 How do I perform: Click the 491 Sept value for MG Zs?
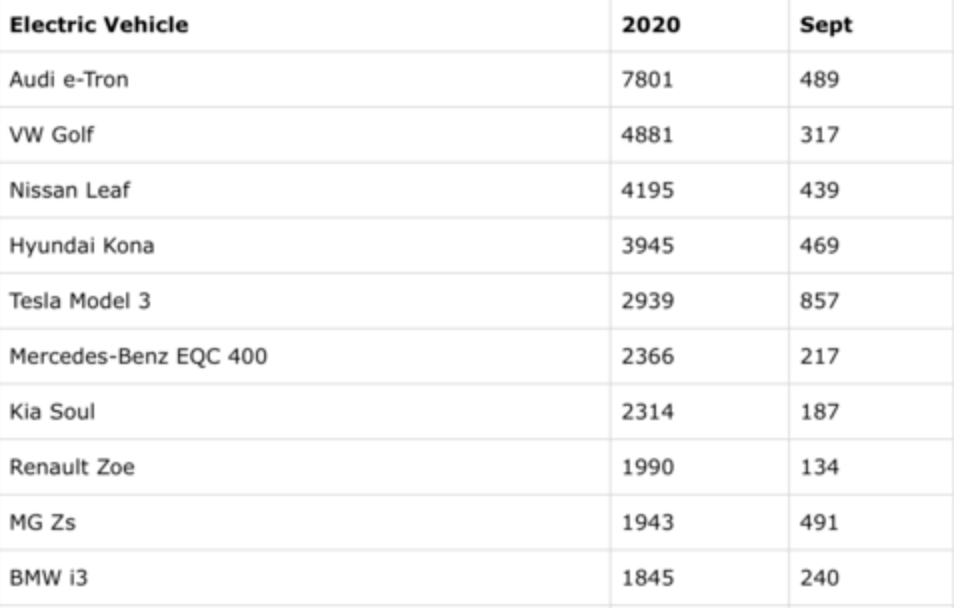(x=819, y=522)
